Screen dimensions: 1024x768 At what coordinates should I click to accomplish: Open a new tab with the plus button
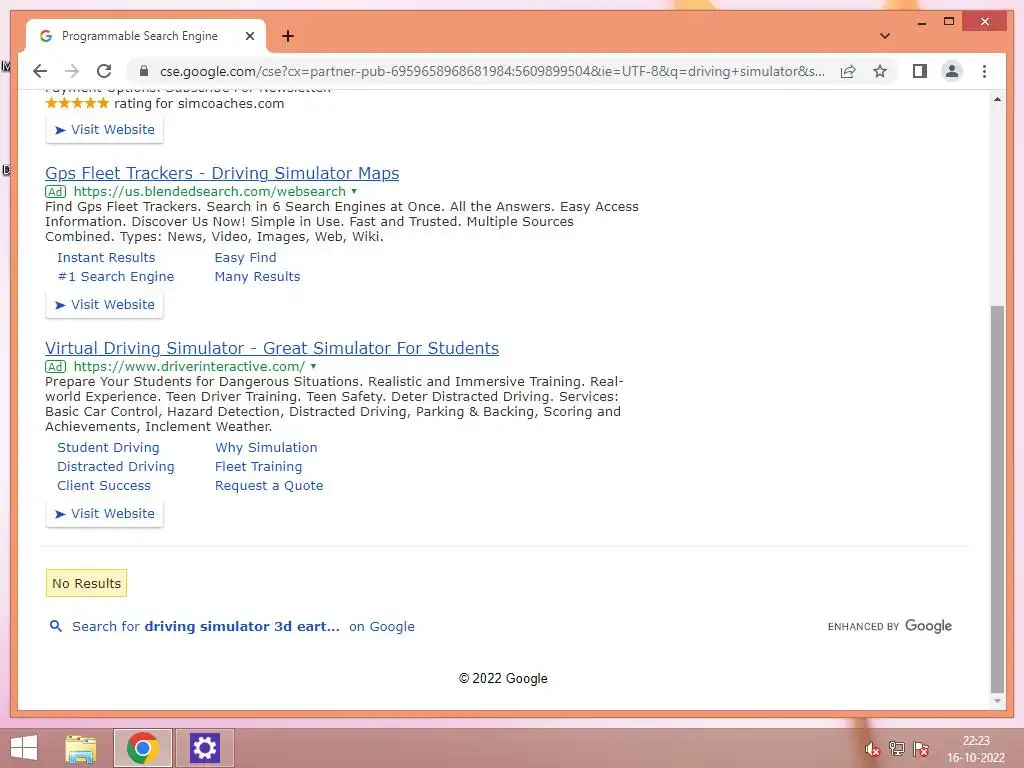tap(288, 36)
